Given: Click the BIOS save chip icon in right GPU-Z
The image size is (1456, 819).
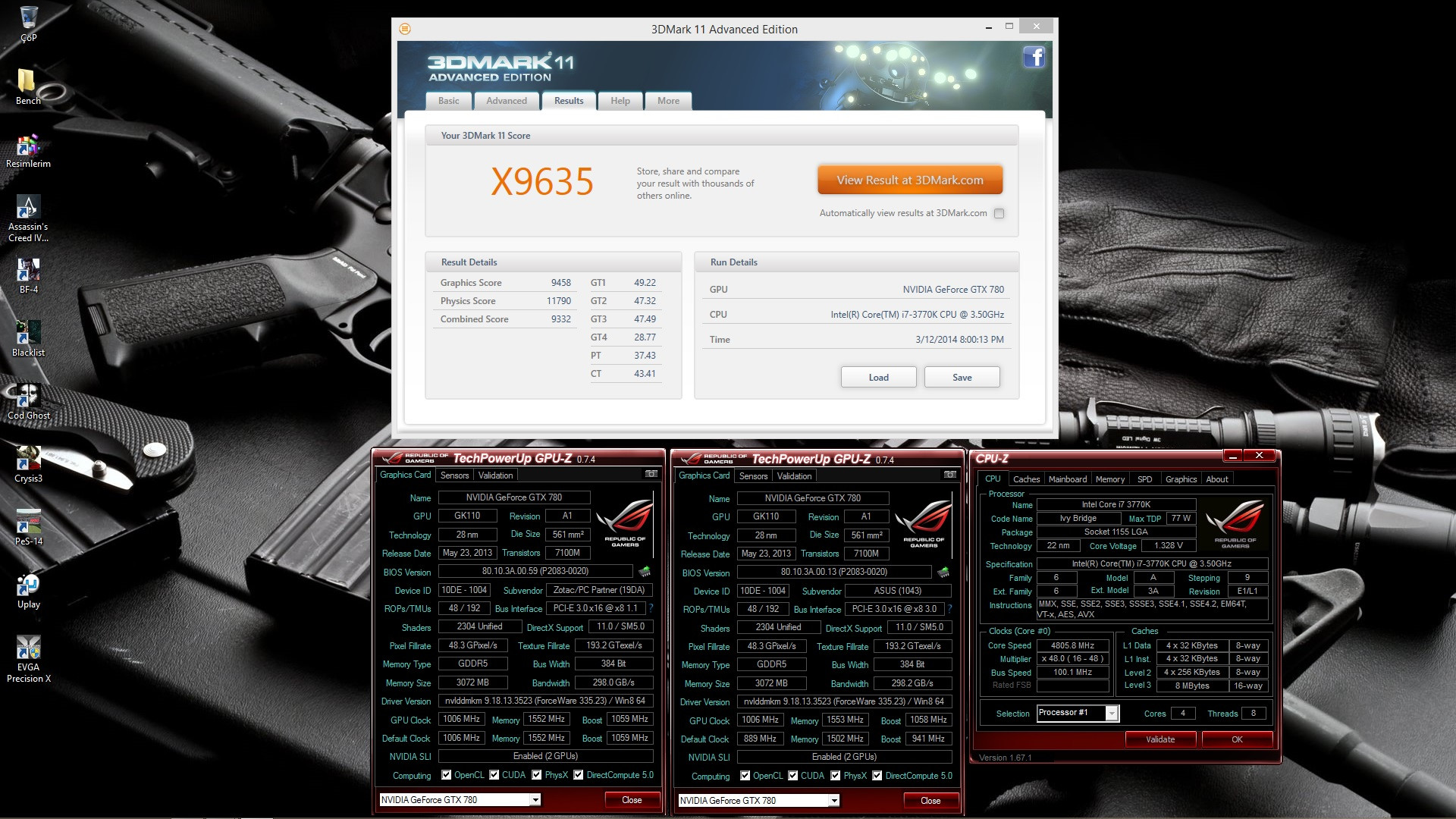Looking at the screenshot, I should (943, 572).
